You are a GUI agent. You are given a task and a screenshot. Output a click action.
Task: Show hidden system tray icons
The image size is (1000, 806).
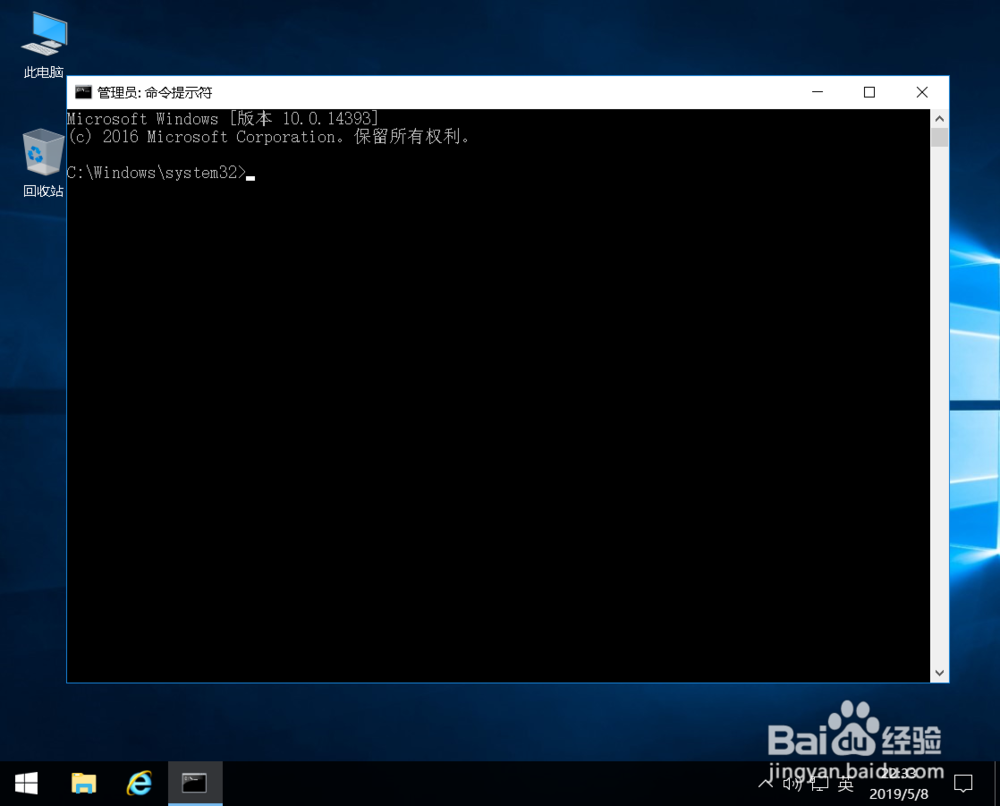pos(766,783)
